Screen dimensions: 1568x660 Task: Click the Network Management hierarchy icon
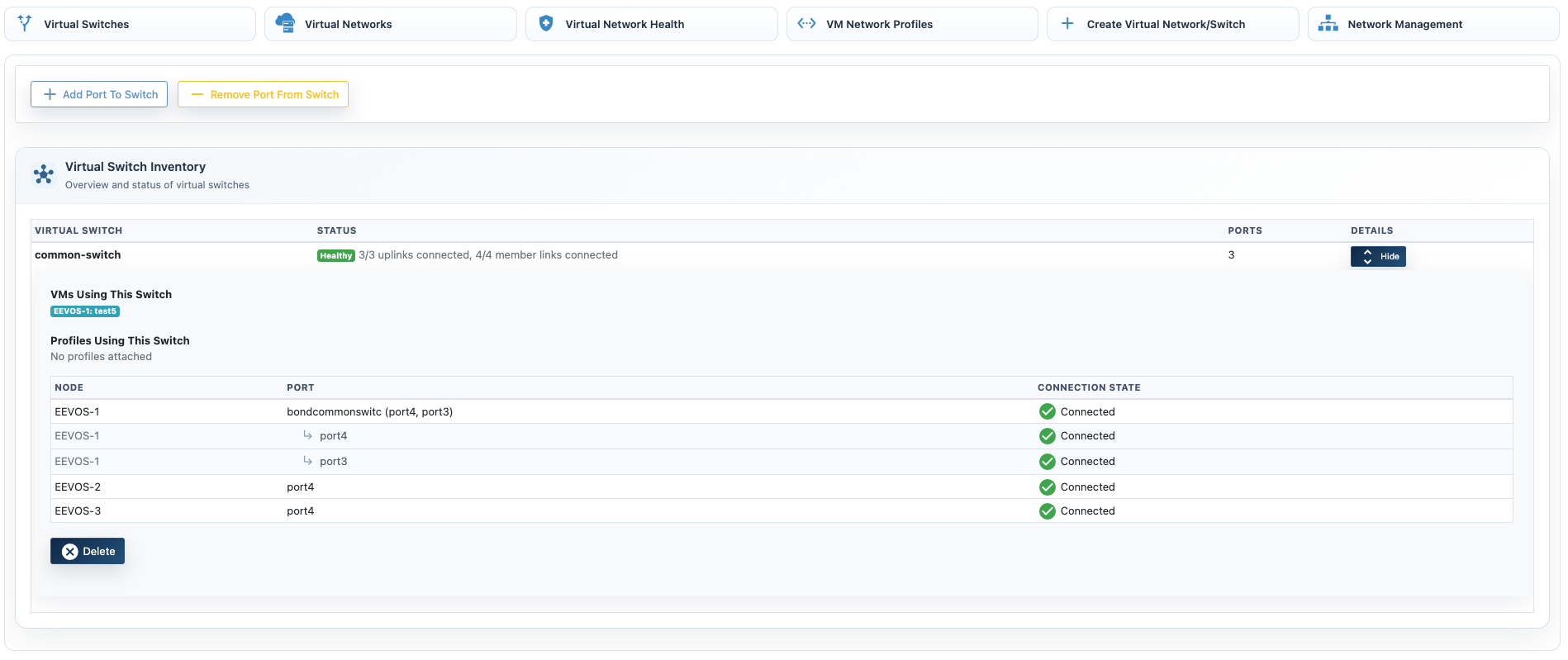coord(1328,24)
